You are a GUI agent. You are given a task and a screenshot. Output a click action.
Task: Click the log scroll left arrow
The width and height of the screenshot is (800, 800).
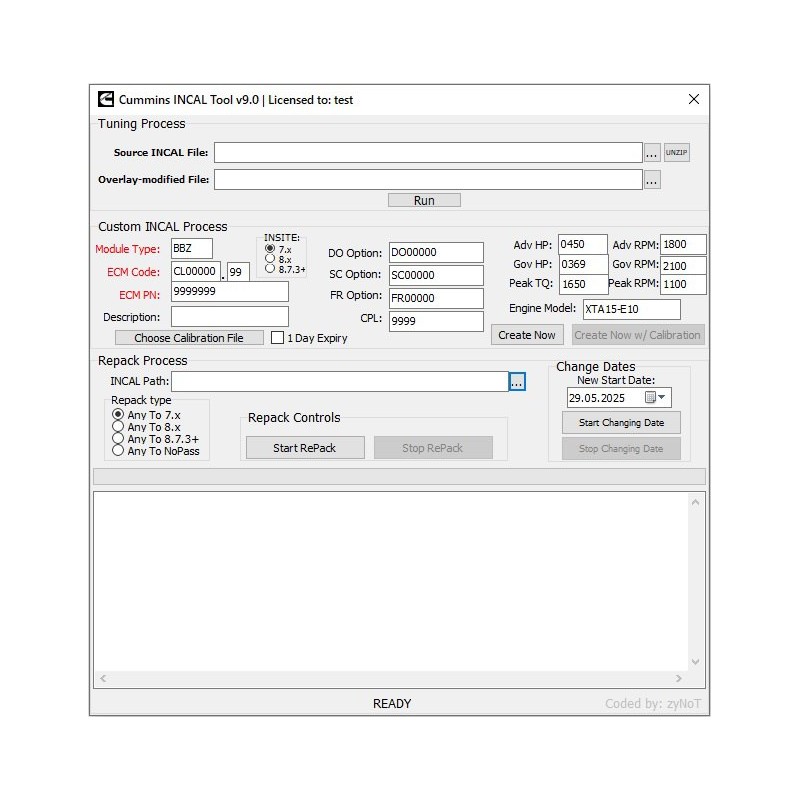pos(103,679)
